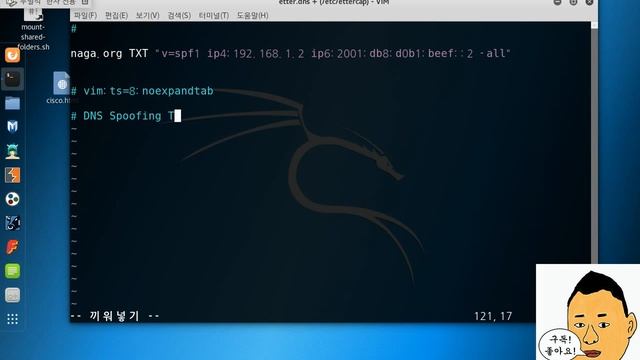Show all applications grid icon
Viewport: 640px width, 360px height.
tap(12, 319)
